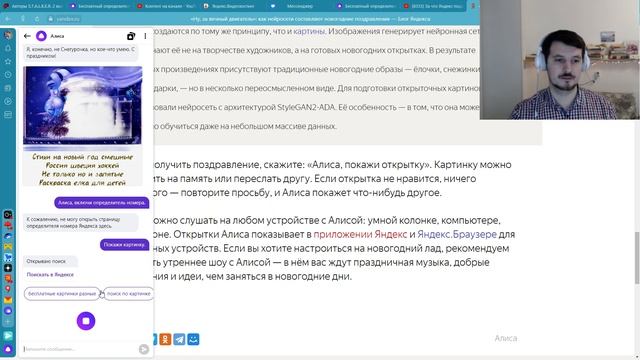Click the page vertical scrollbar thumb

click(637, 257)
